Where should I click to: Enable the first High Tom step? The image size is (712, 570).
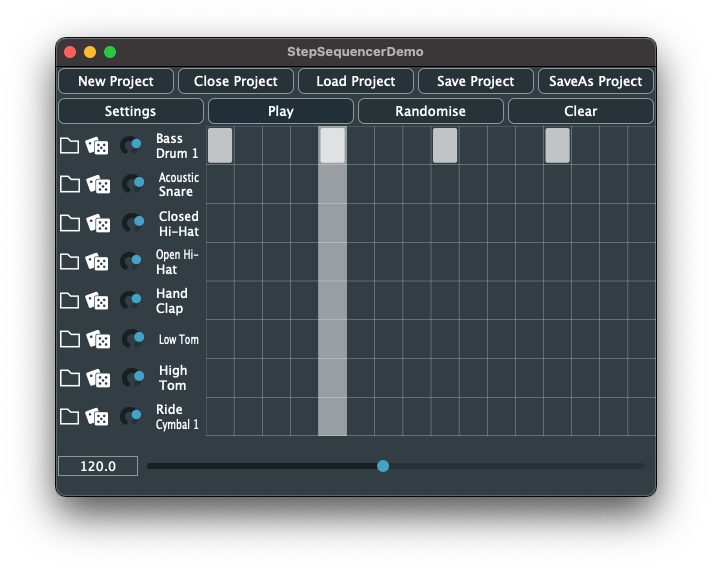(220, 378)
